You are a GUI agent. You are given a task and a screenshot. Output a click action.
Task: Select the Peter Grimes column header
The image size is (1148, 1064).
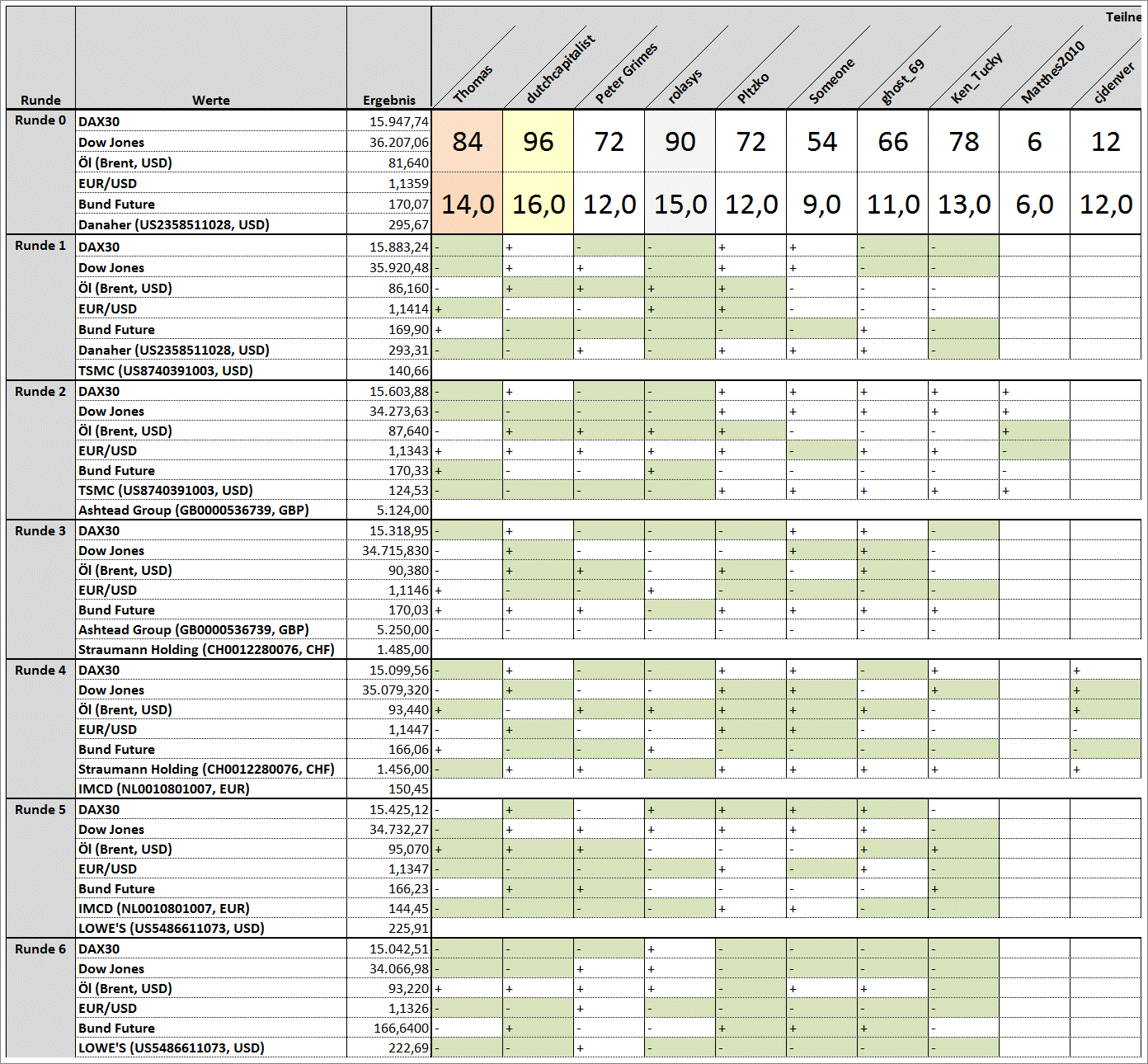625,73
